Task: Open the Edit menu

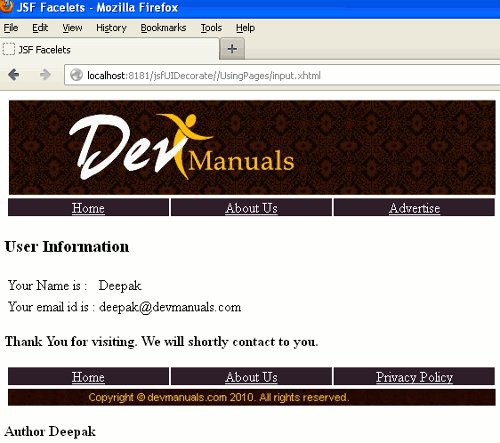Action: click(x=40, y=28)
